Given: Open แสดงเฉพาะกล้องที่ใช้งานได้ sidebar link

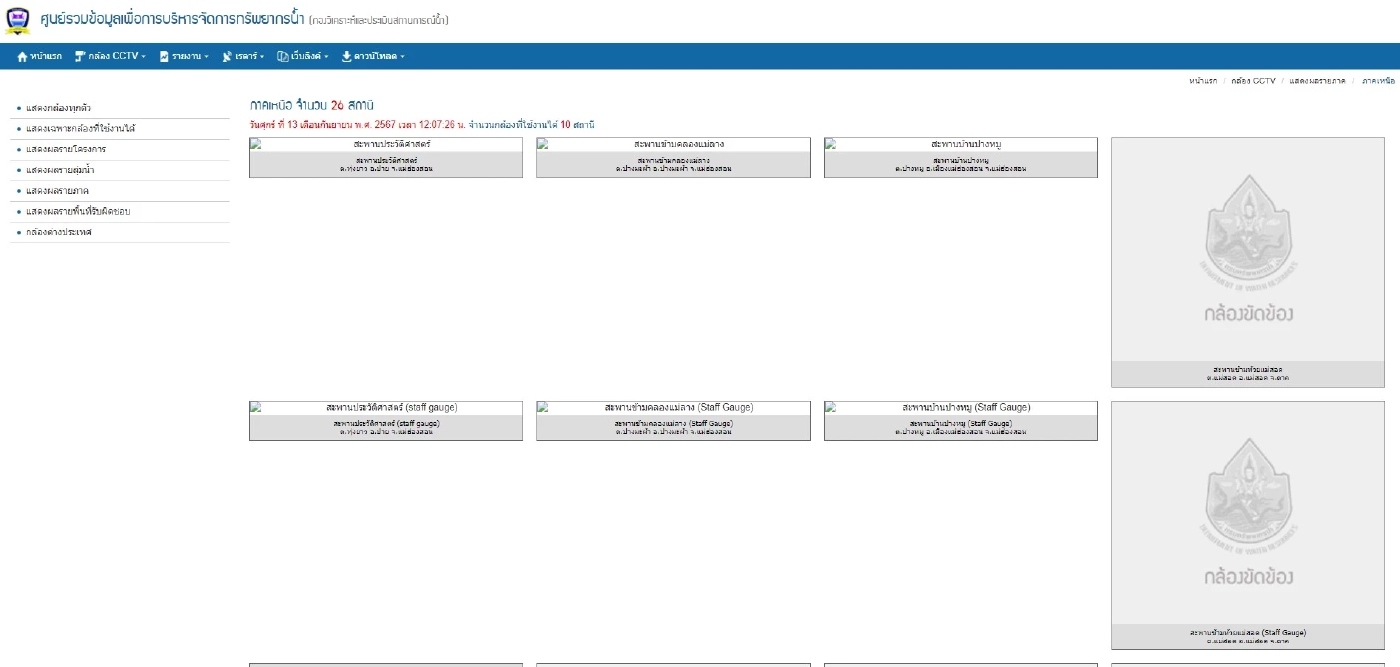Looking at the screenshot, I should (80, 129).
